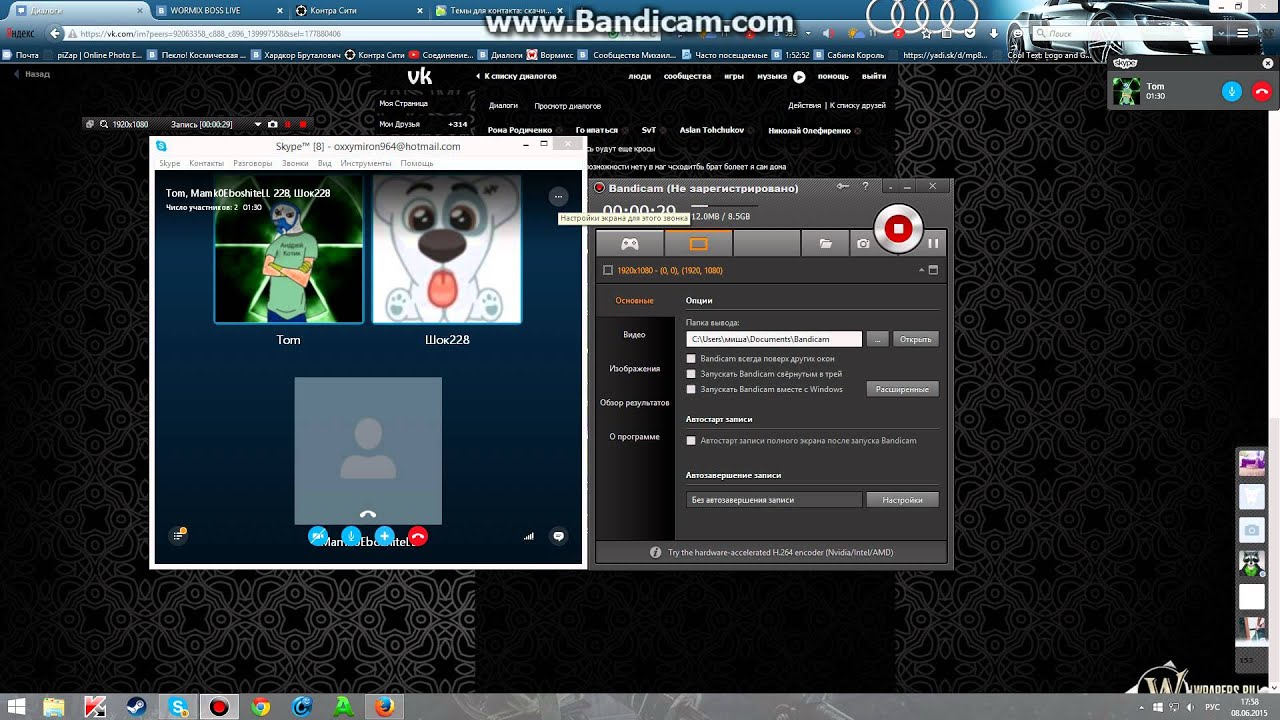
Task: Open Skype Звонки menu
Action: [x=295, y=163]
